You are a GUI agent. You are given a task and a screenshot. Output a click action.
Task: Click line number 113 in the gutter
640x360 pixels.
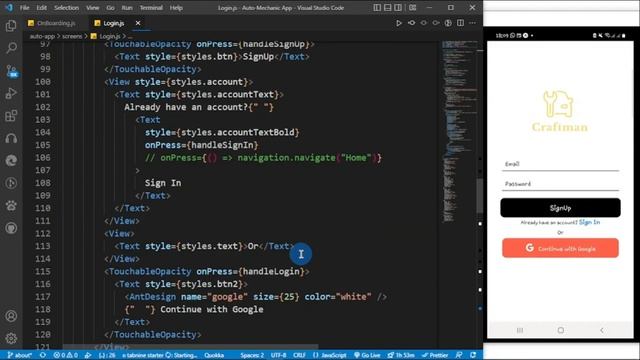coord(42,246)
